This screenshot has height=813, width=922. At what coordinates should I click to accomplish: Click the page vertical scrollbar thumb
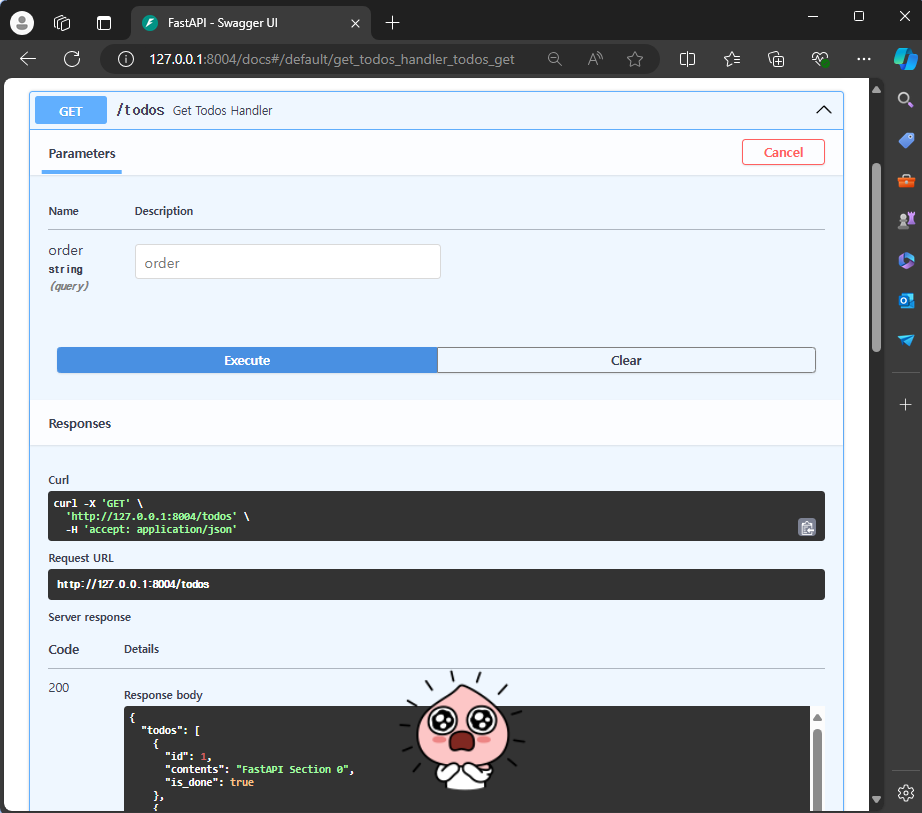876,257
